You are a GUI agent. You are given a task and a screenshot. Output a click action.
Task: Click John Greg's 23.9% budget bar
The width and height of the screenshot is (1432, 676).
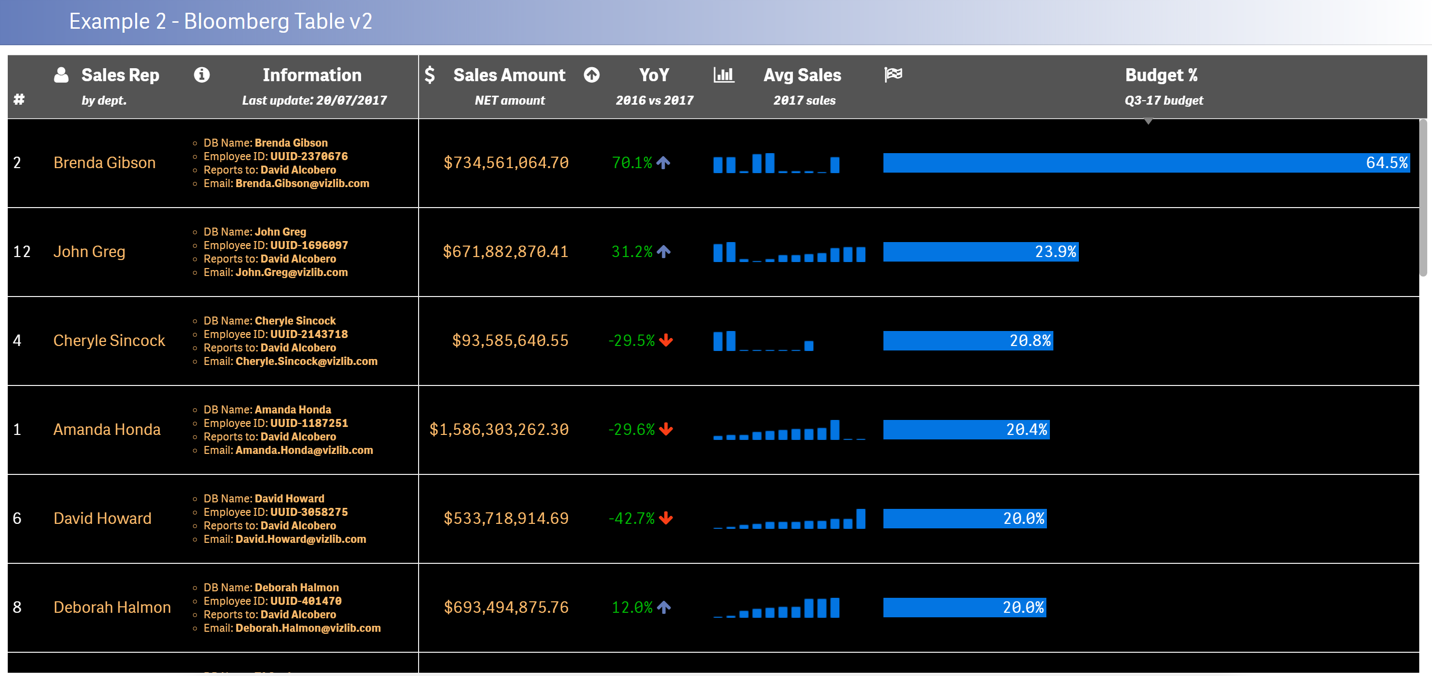[x=981, y=252]
